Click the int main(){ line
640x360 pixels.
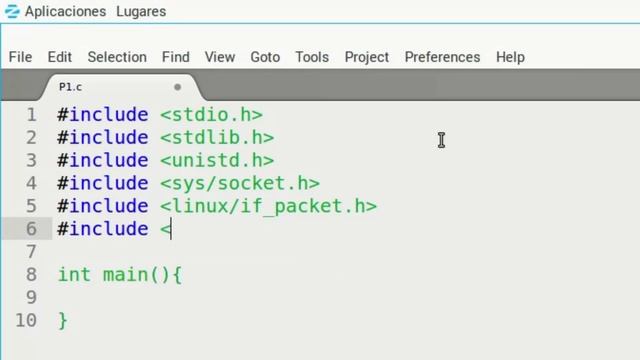pyautogui.click(x=120, y=275)
